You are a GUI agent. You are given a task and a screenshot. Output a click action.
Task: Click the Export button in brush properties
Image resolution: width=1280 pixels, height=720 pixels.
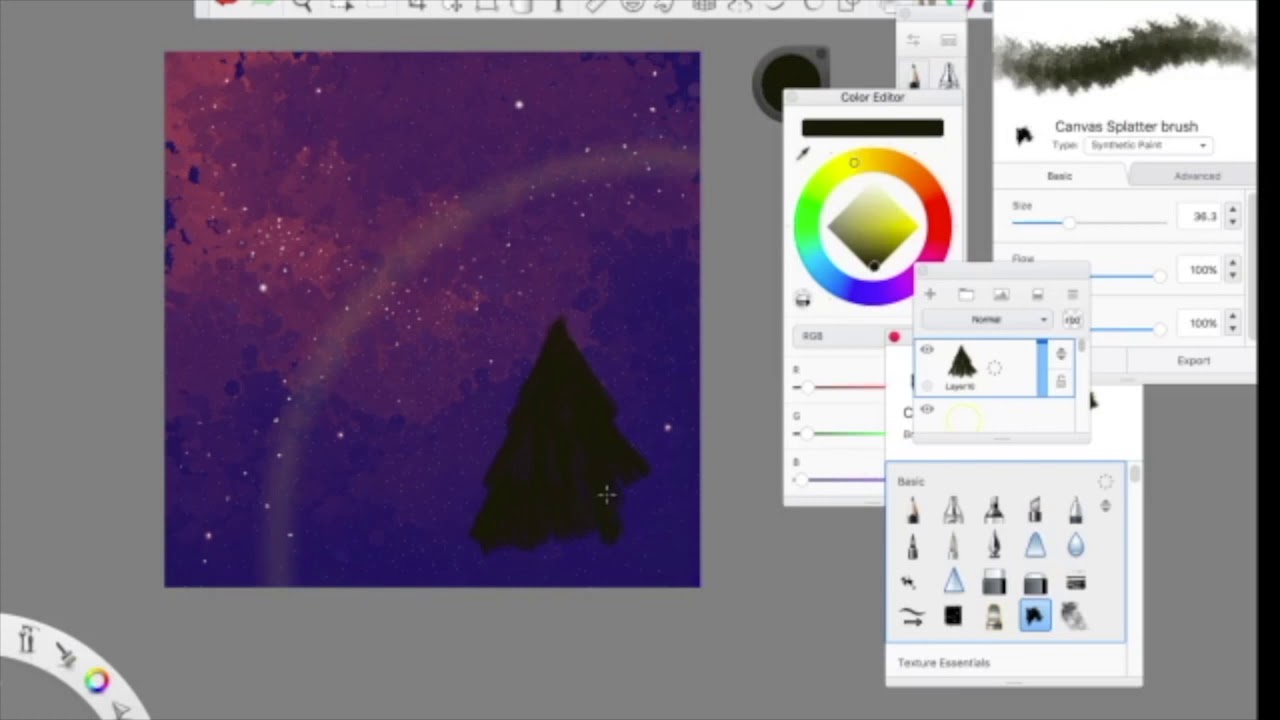(1193, 361)
